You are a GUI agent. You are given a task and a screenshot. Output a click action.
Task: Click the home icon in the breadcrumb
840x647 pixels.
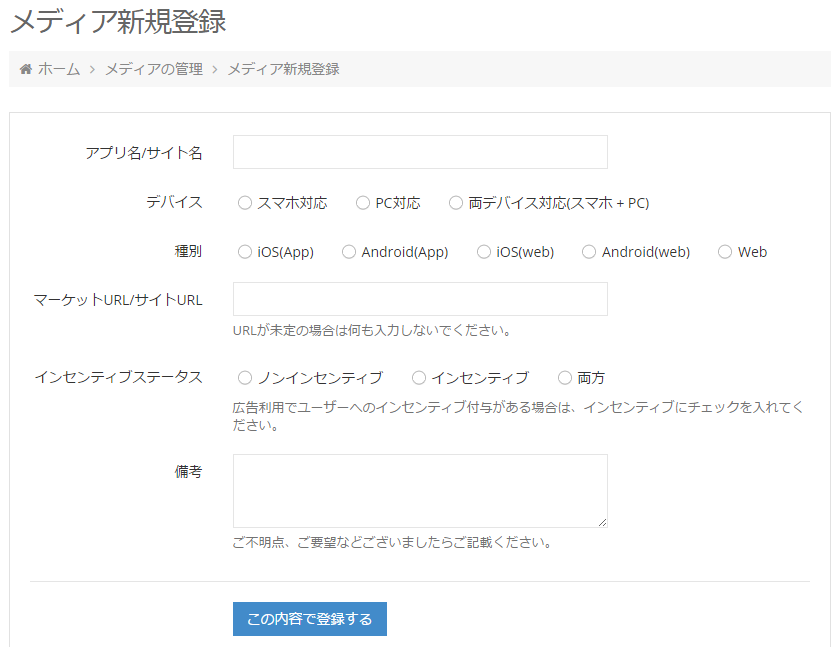pyautogui.click(x=25, y=69)
